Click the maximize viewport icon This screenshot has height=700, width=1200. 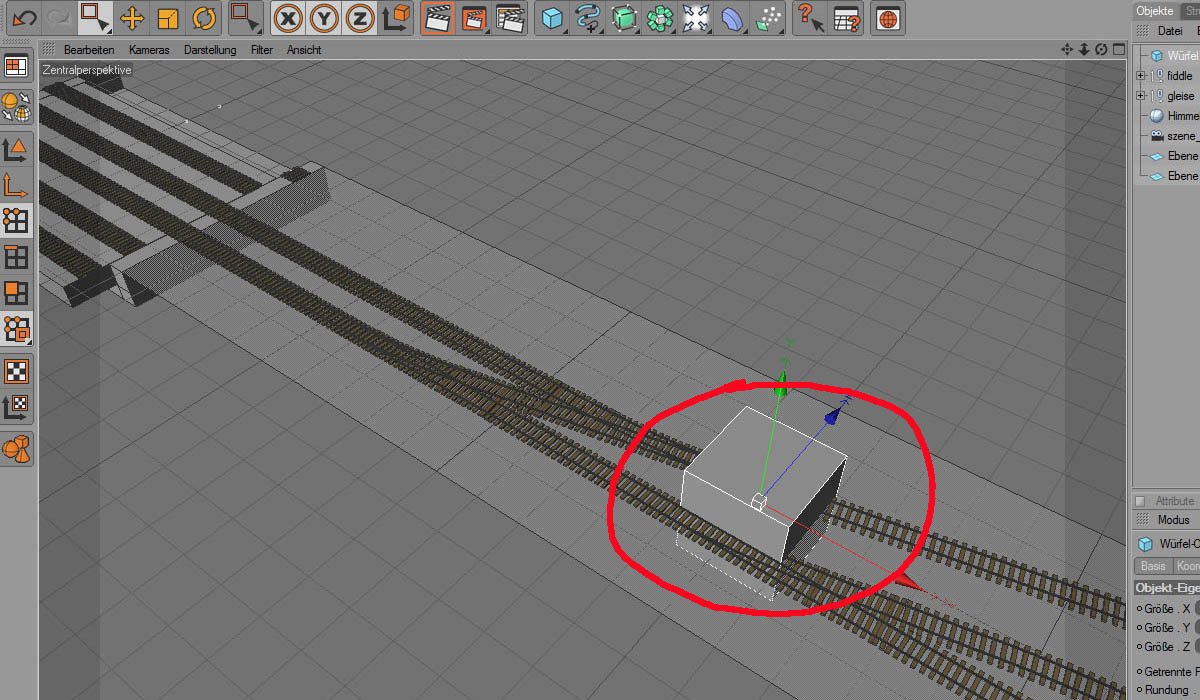coord(1119,49)
